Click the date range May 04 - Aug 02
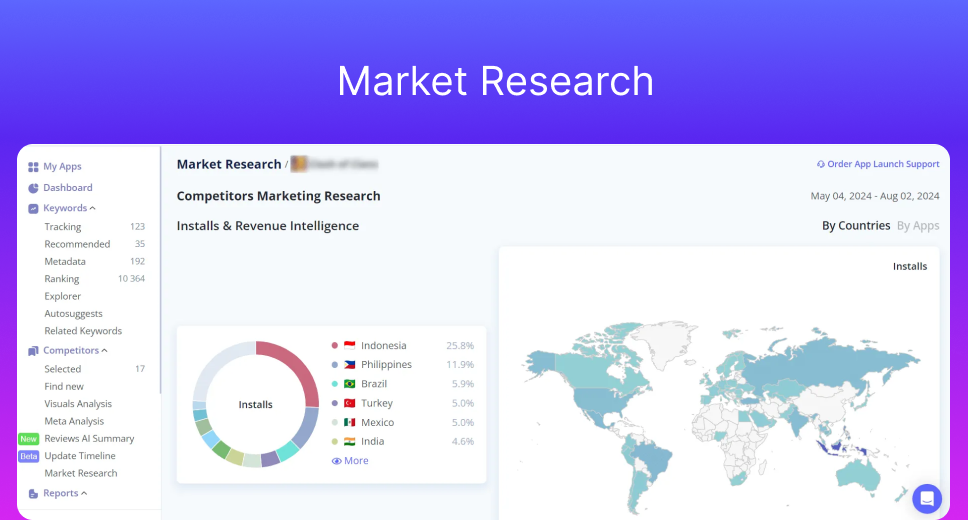Image resolution: width=968 pixels, height=520 pixels. point(874,196)
